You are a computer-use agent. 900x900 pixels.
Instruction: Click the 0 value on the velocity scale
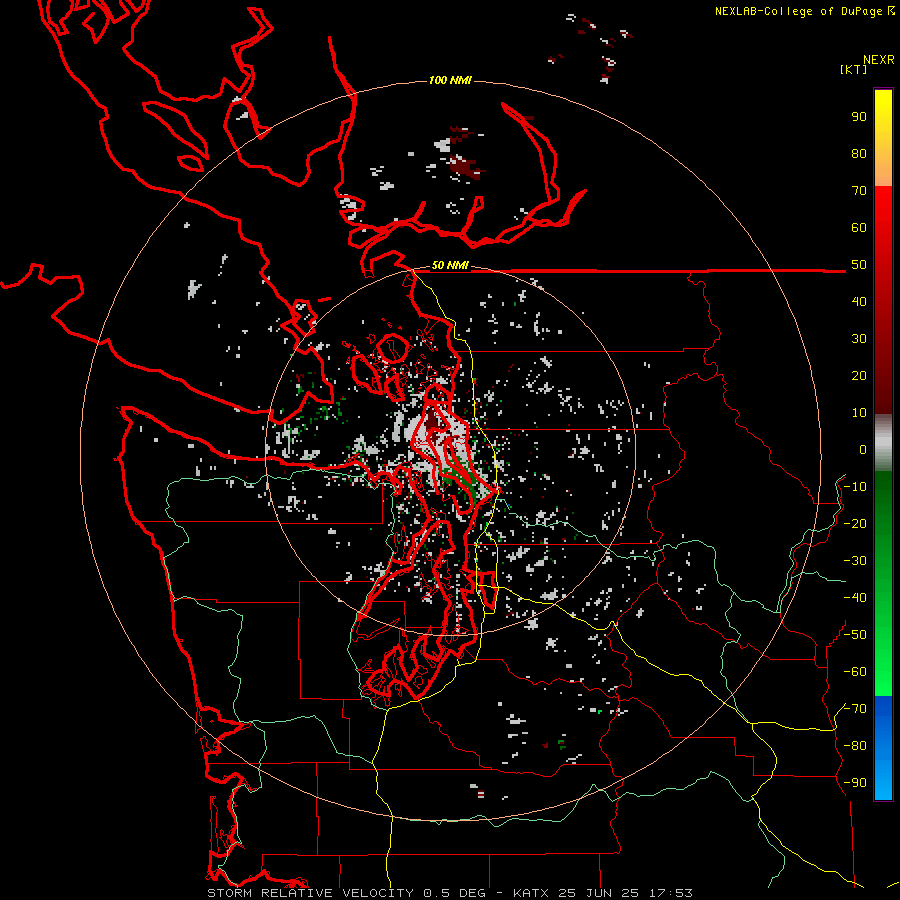tap(863, 449)
